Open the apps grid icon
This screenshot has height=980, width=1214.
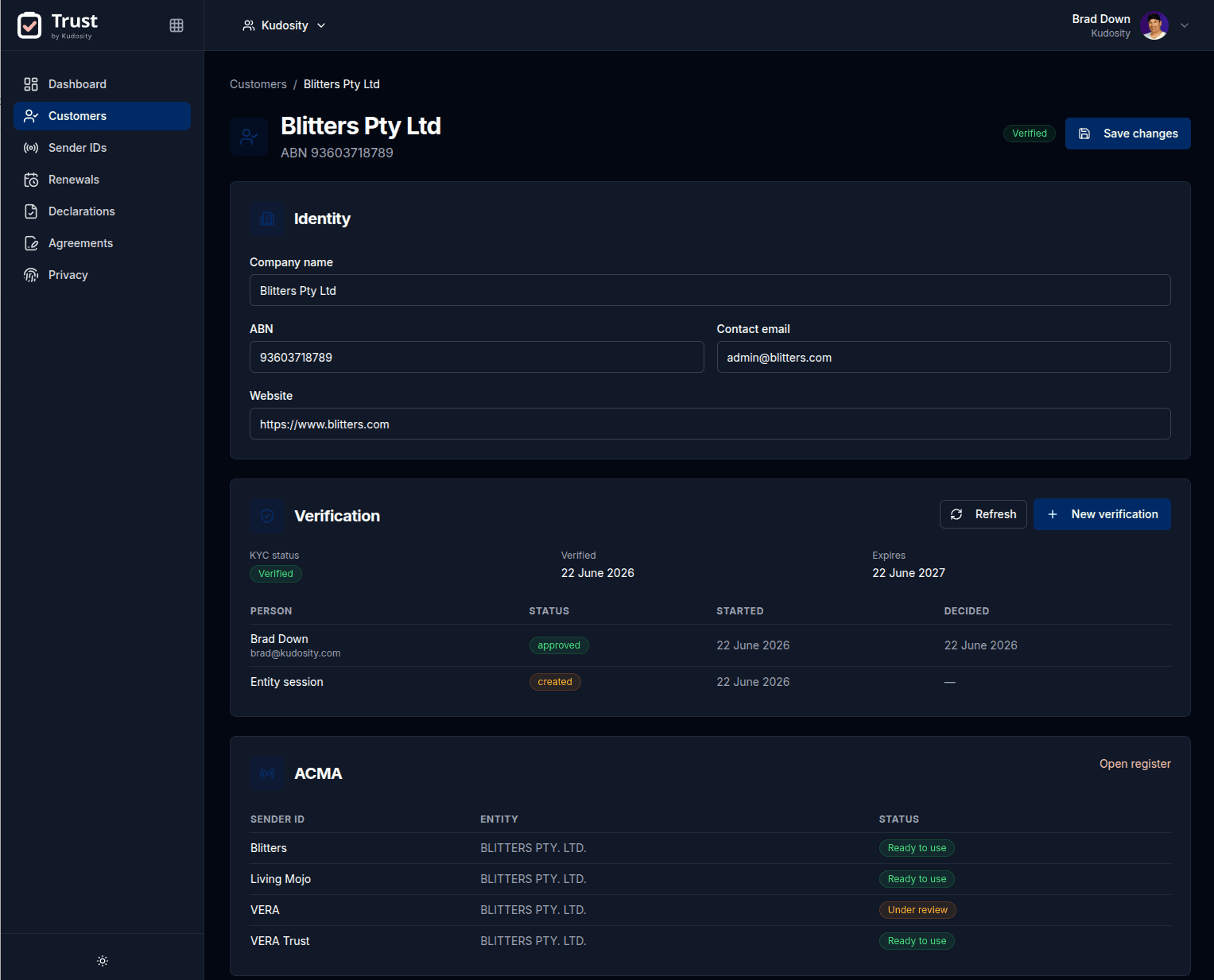[176, 25]
